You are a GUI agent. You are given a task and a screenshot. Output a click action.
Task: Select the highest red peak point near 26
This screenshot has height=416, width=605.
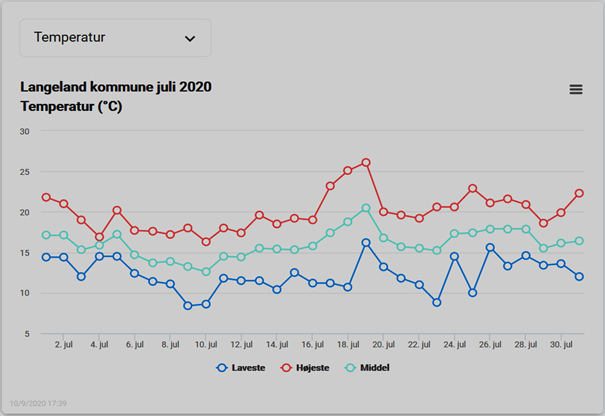[x=366, y=162]
